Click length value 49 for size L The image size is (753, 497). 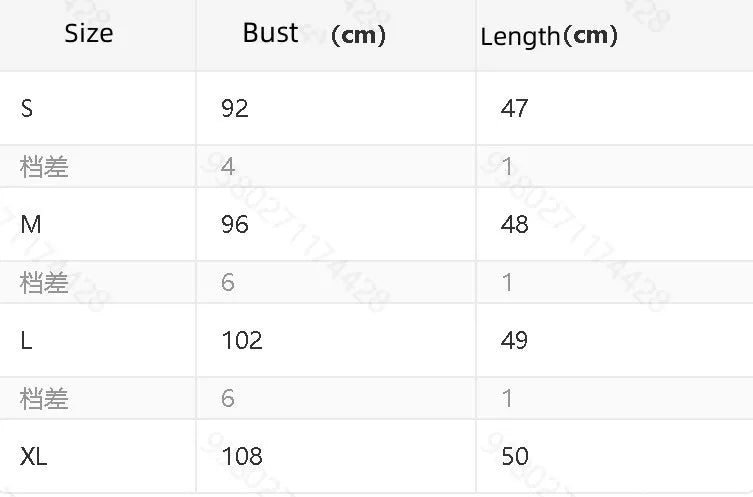(514, 340)
